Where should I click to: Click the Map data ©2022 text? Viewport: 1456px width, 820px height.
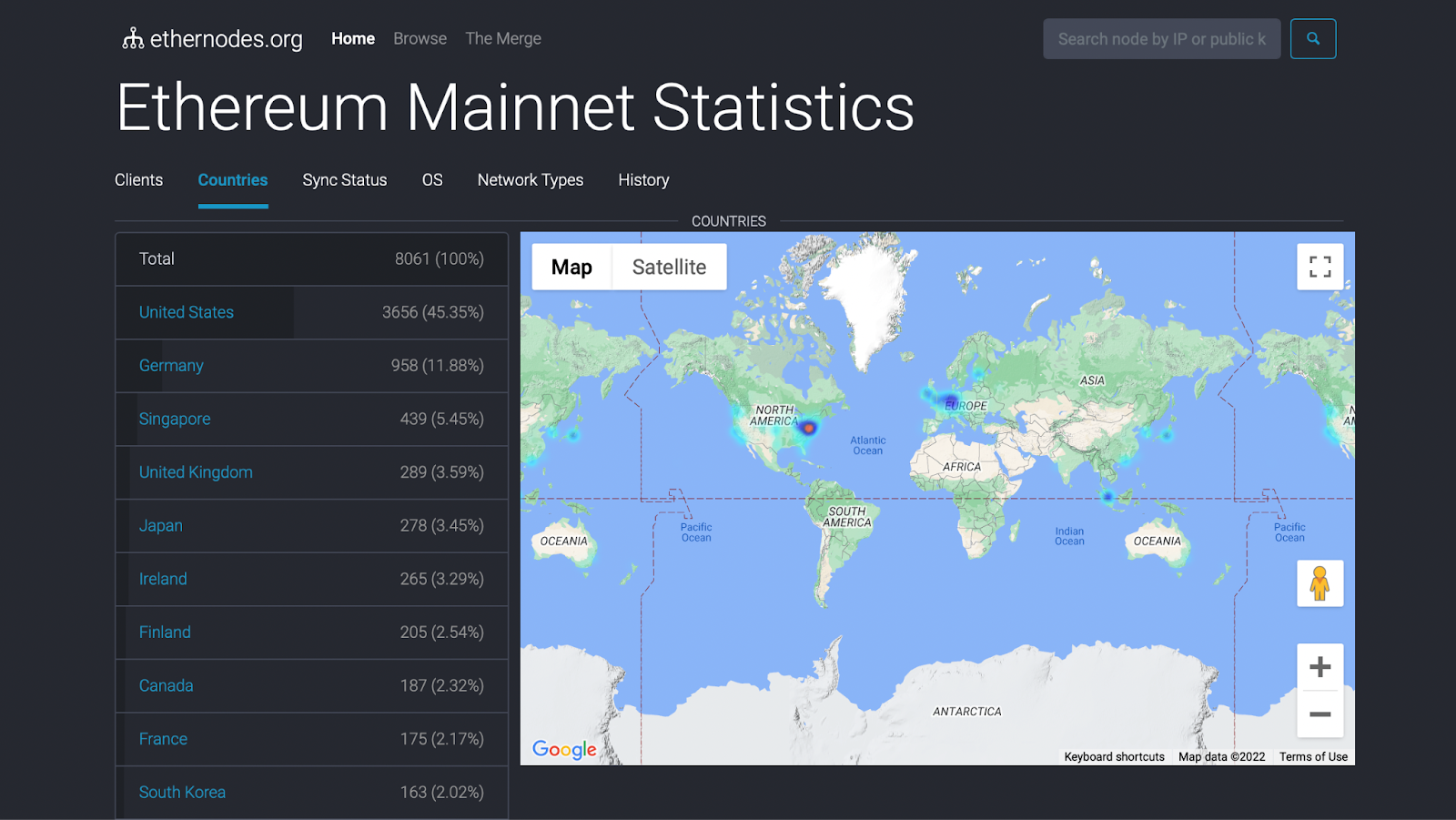(1222, 757)
